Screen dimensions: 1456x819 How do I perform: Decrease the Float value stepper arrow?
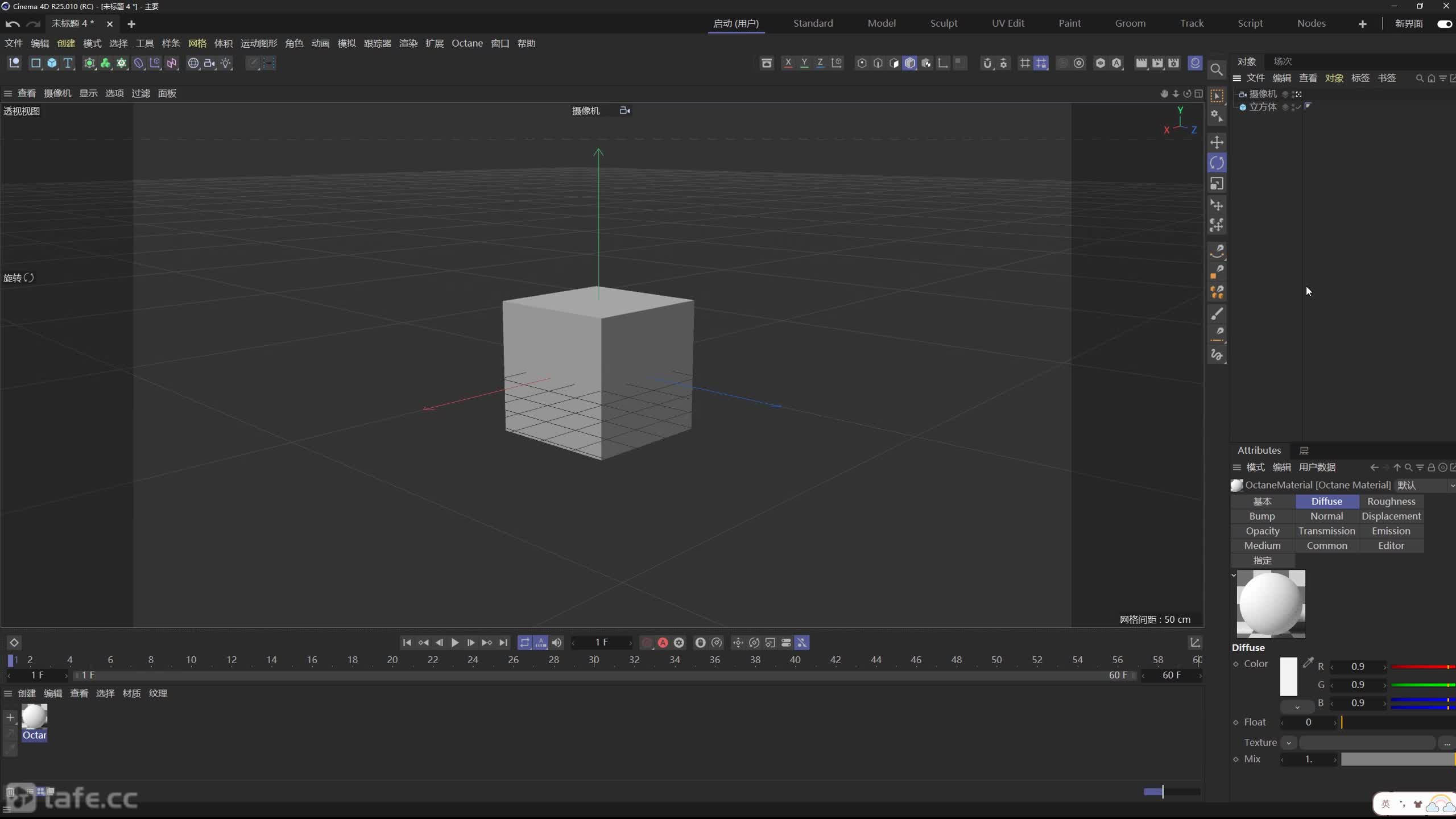[1283, 722]
